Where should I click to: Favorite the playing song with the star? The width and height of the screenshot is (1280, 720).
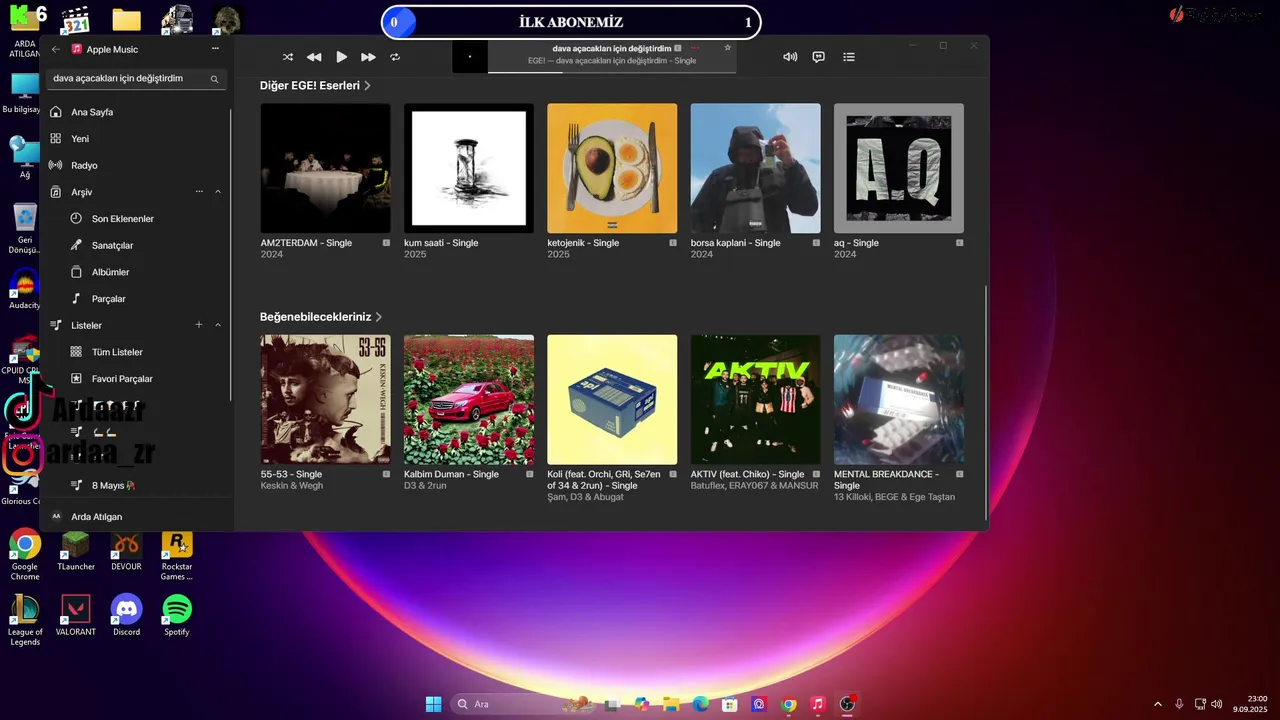pyautogui.click(x=727, y=48)
